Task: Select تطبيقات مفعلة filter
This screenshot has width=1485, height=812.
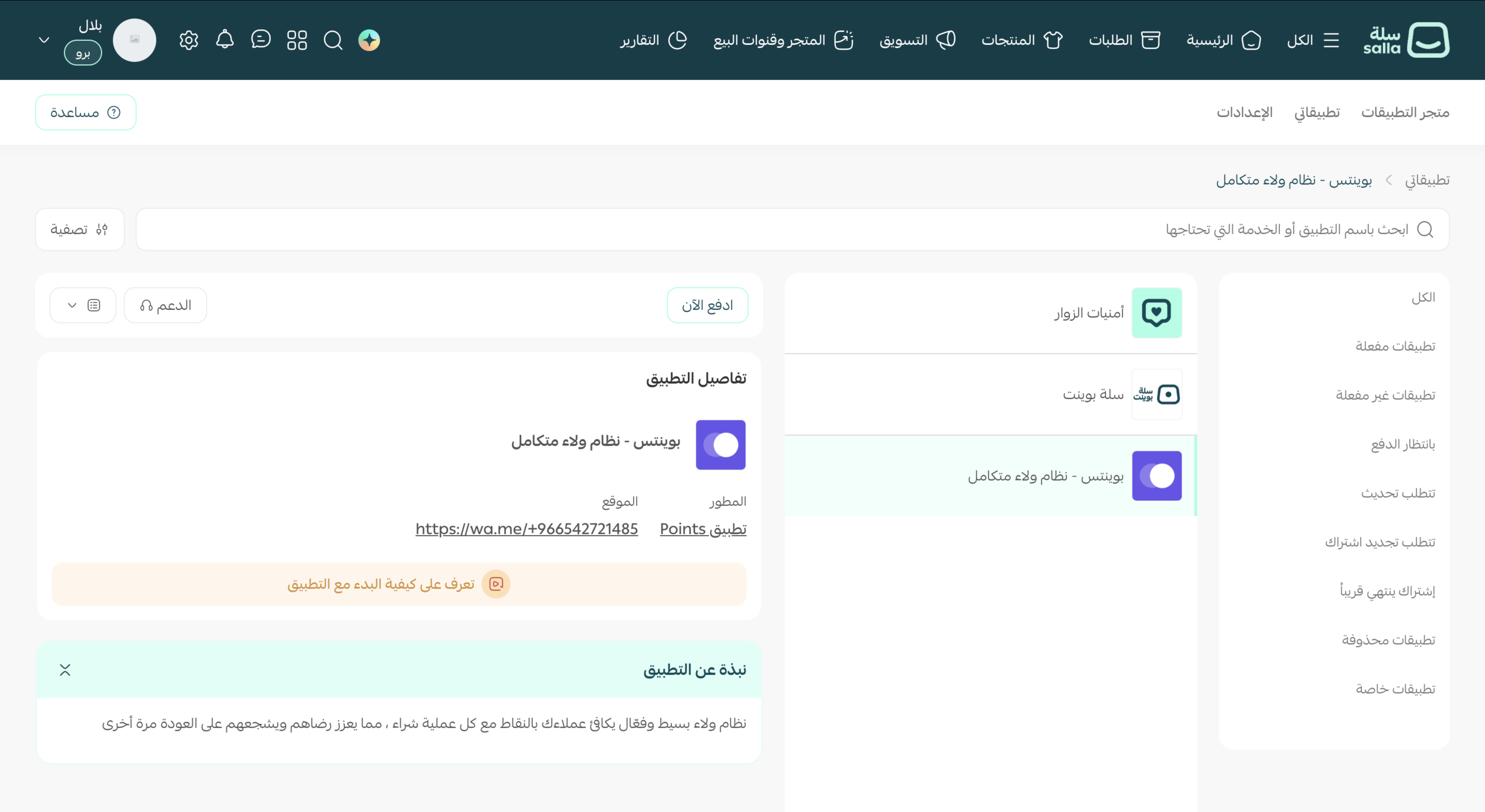Action: [x=1395, y=346]
